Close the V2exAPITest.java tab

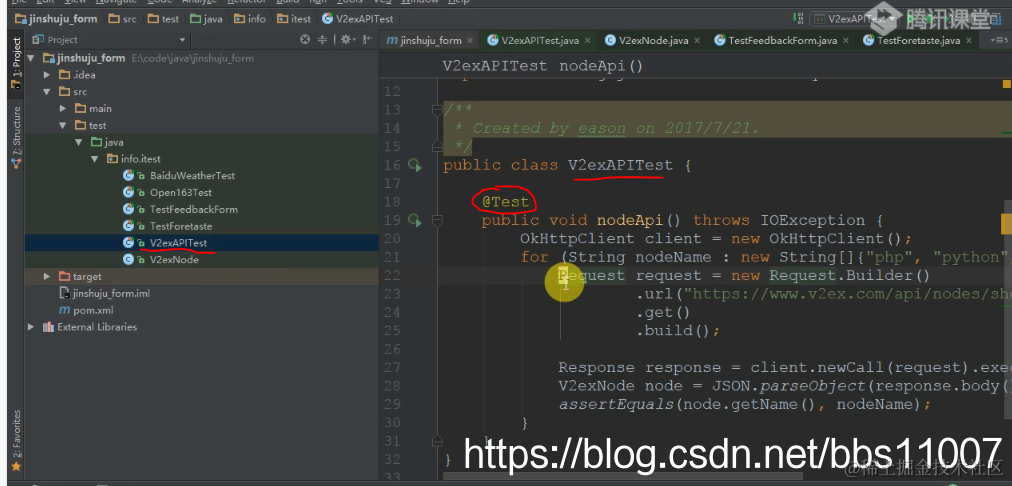(x=587, y=41)
